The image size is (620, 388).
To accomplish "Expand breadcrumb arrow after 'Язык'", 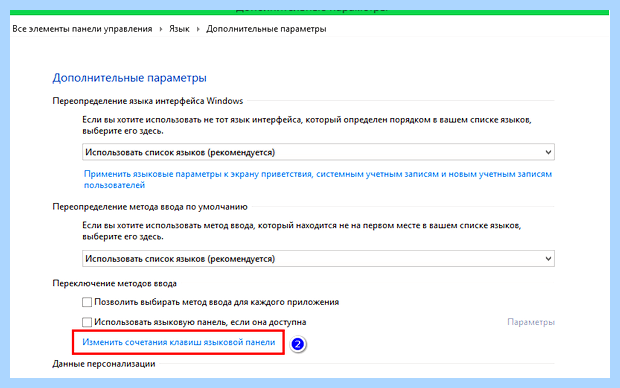I will [x=198, y=29].
